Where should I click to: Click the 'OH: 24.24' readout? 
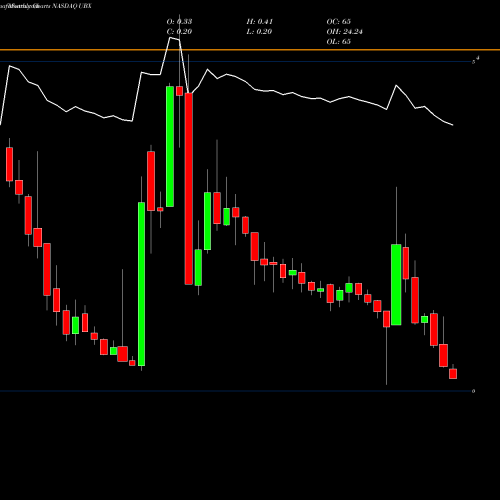(345, 31)
